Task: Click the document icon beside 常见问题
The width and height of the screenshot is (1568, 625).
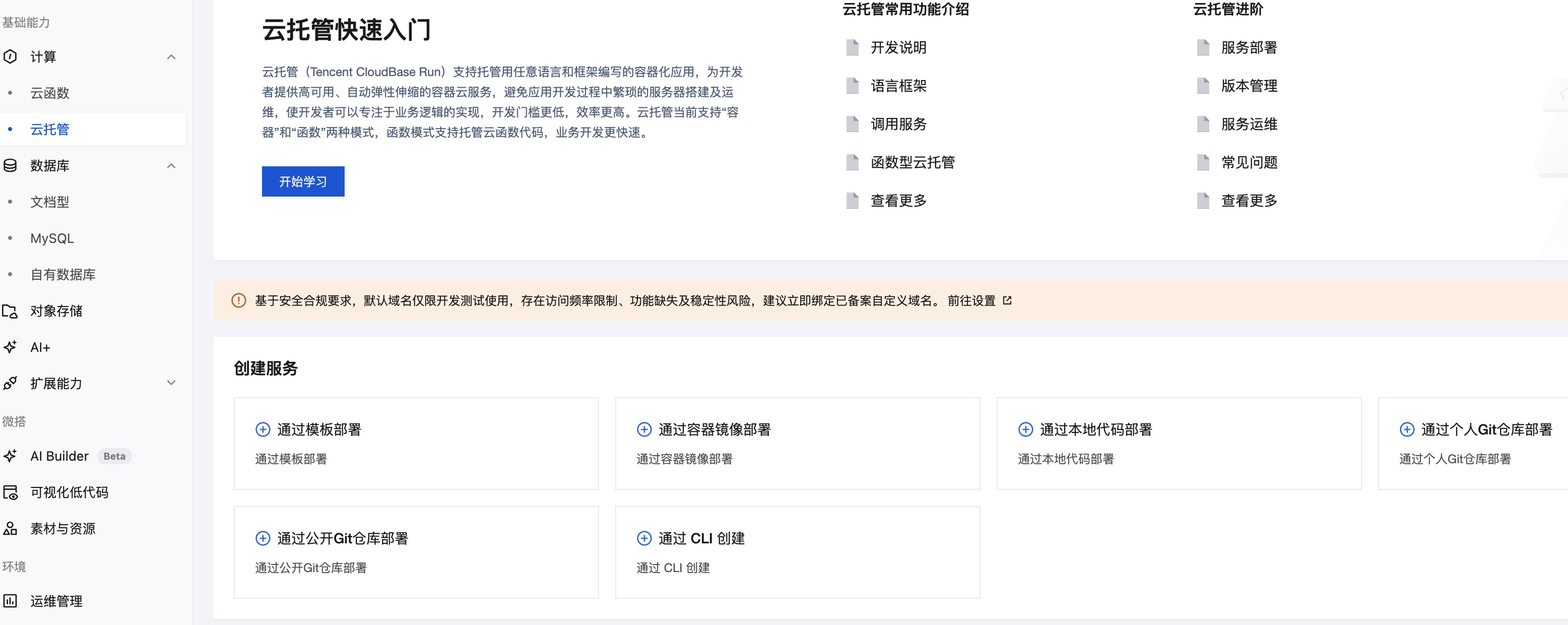Action: [1203, 163]
